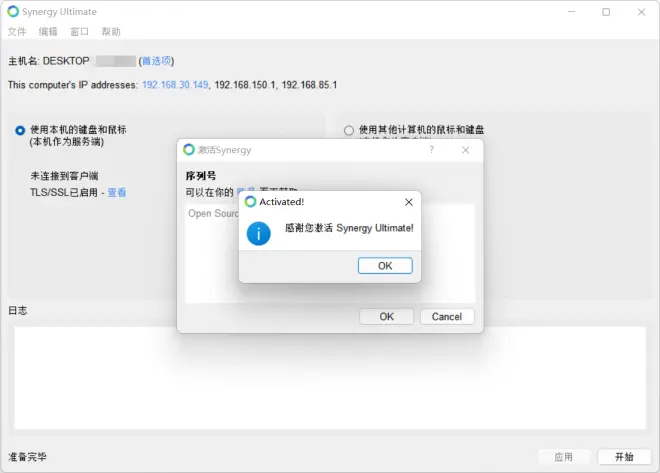660x473 pixels.
Task: Click the 192.168.150.1 address text
Action: pos(245,85)
